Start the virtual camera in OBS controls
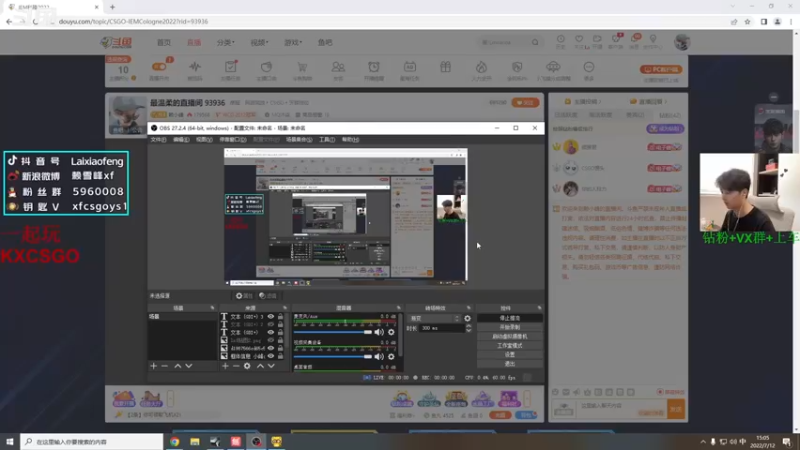Viewport: 800px width, 450px height. click(x=510, y=336)
